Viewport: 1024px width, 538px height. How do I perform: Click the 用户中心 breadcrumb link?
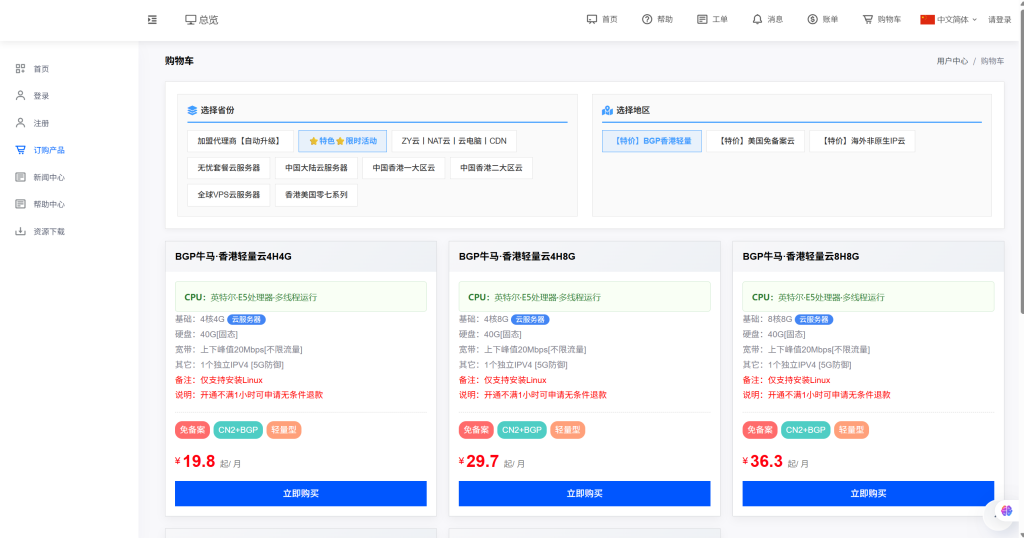[952, 61]
